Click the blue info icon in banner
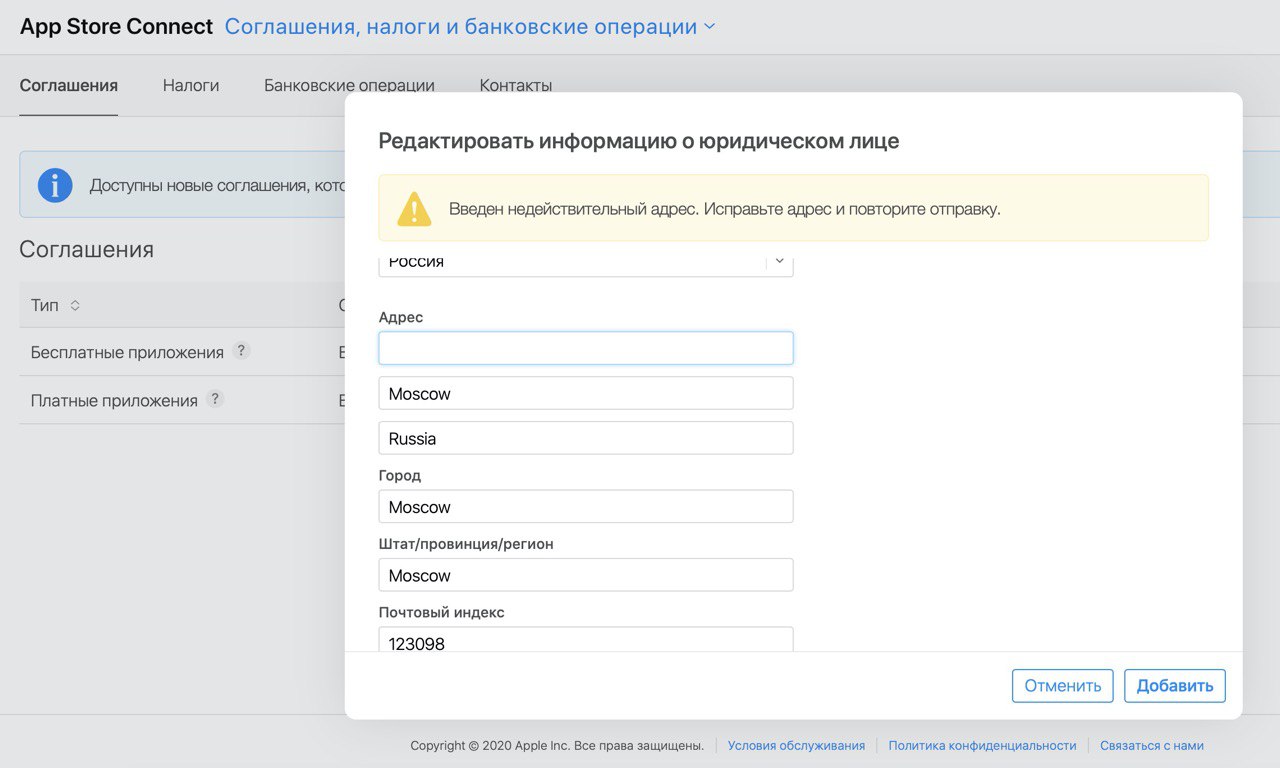Image resolution: width=1280 pixels, height=768 pixels. click(x=55, y=185)
